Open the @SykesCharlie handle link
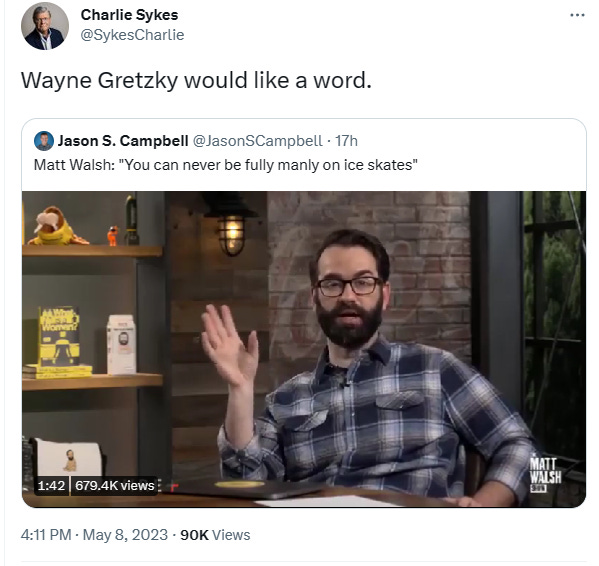Screen dimensions: 599x566 pos(132,35)
